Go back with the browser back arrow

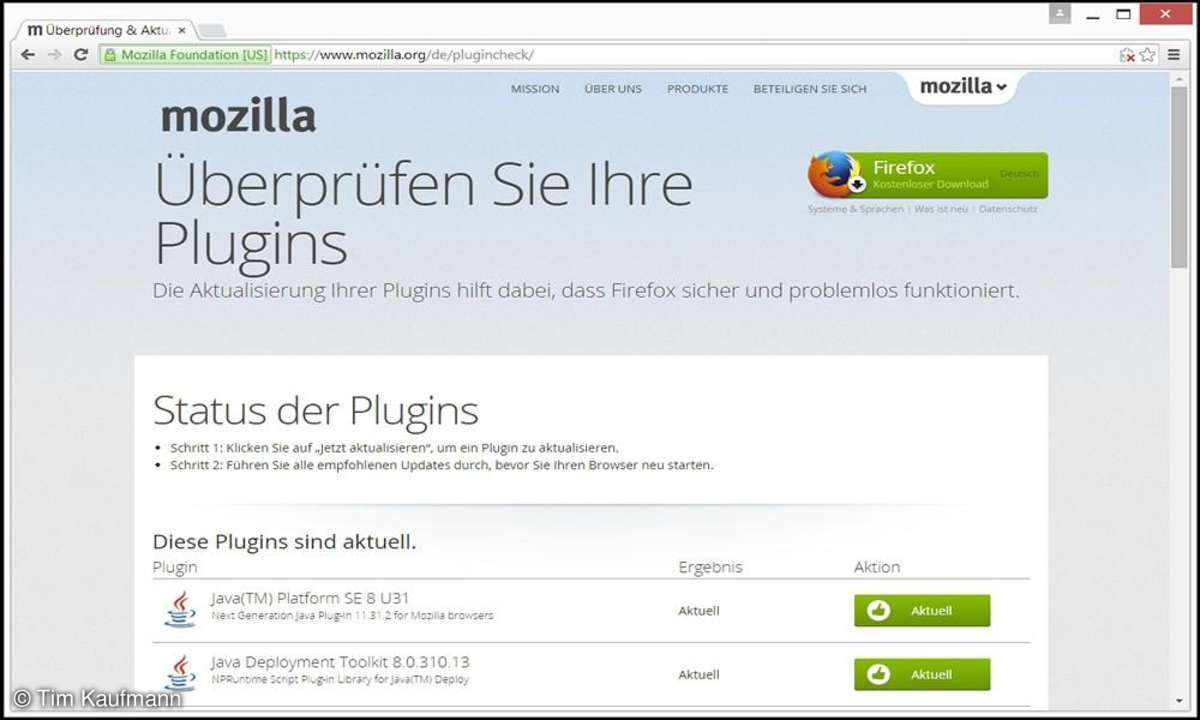point(28,55)
